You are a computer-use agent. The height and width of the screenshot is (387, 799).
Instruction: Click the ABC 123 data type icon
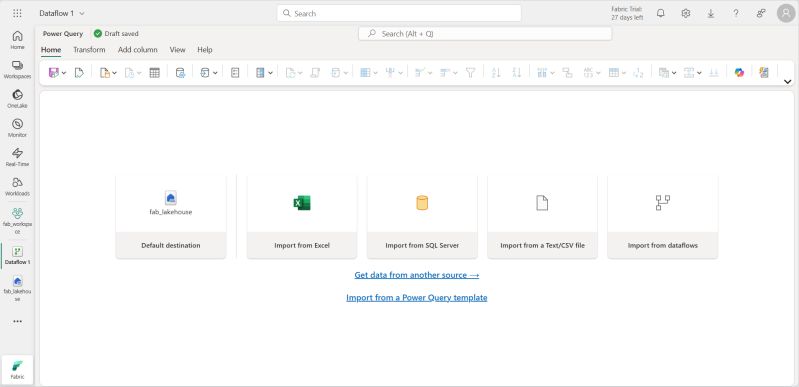click(588, 73)
